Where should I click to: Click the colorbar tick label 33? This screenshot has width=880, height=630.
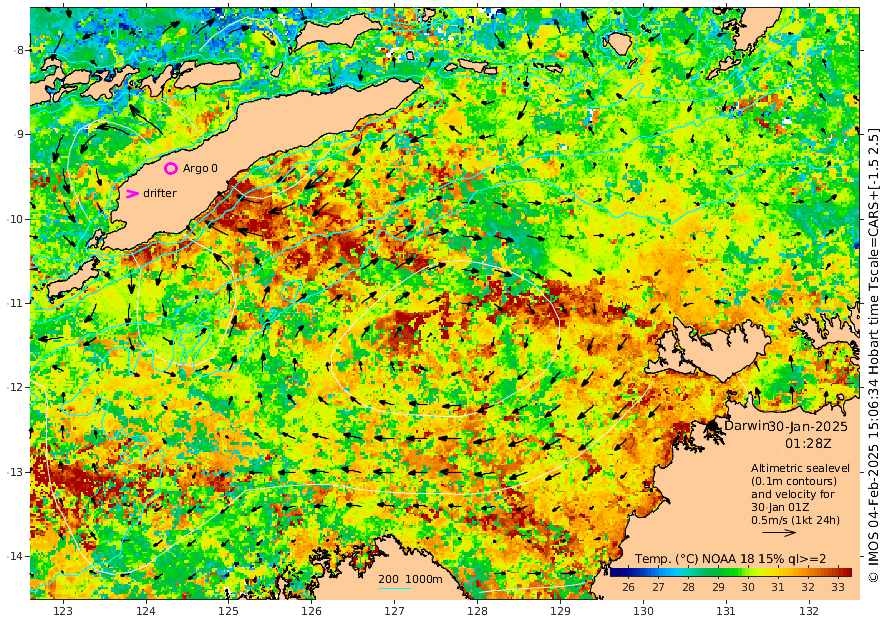click(837, 587)
